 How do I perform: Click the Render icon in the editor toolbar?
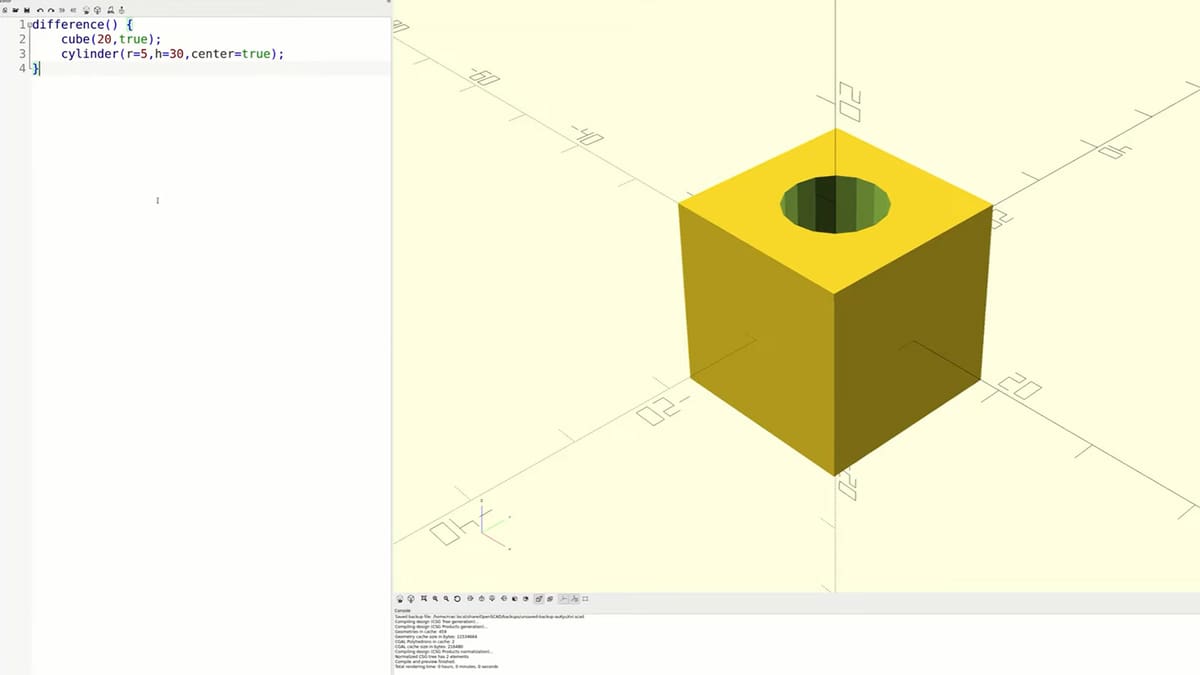(x=97, y=10)
